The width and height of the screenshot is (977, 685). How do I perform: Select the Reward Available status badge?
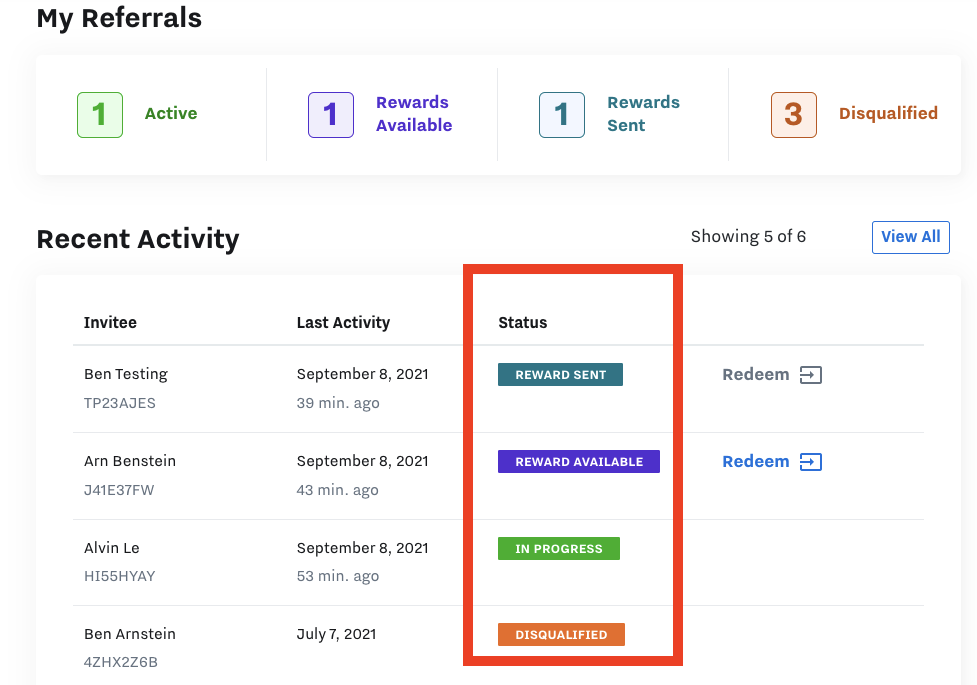[579, 462]
